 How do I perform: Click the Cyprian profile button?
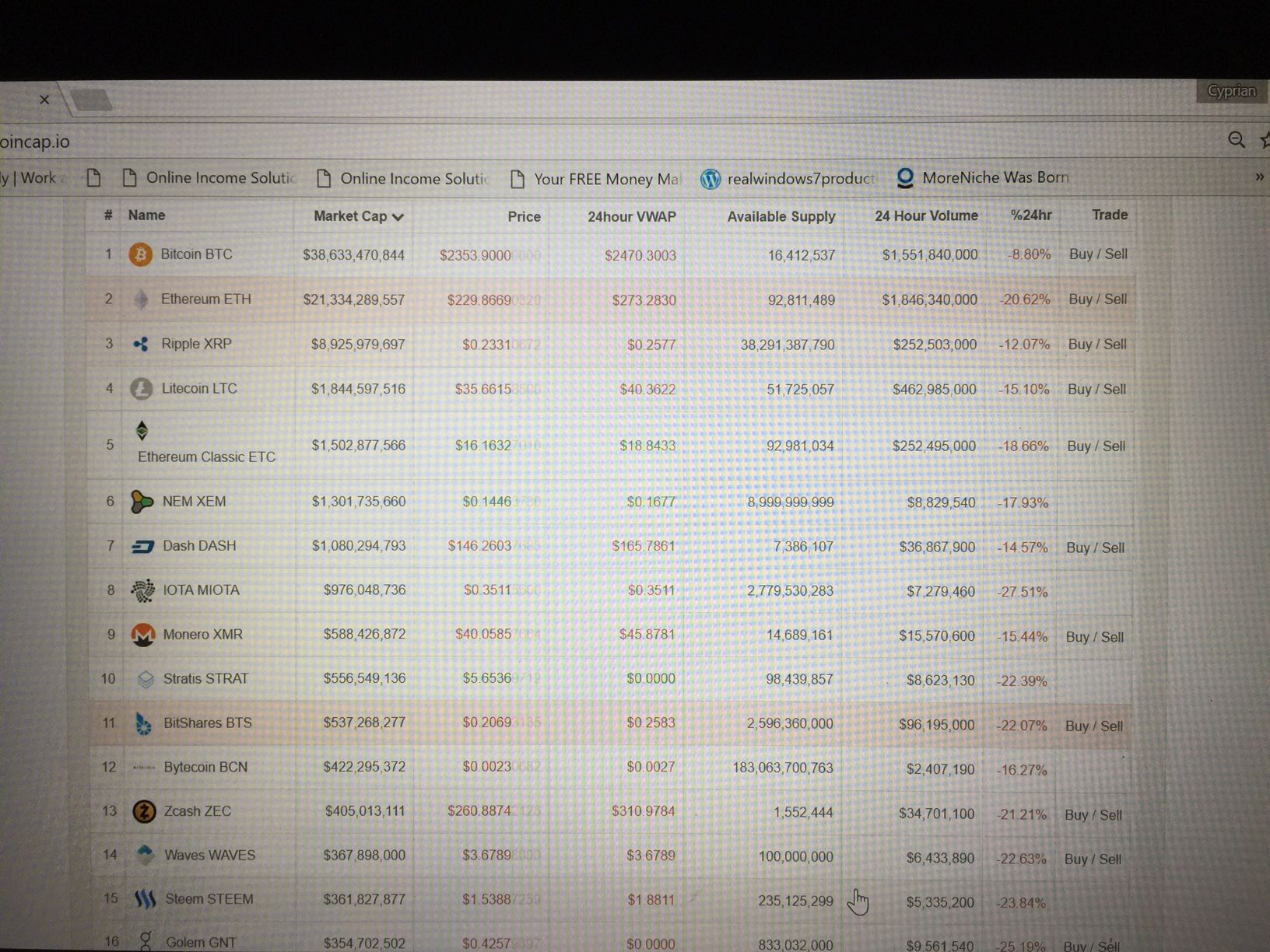tap(1230, 91)
